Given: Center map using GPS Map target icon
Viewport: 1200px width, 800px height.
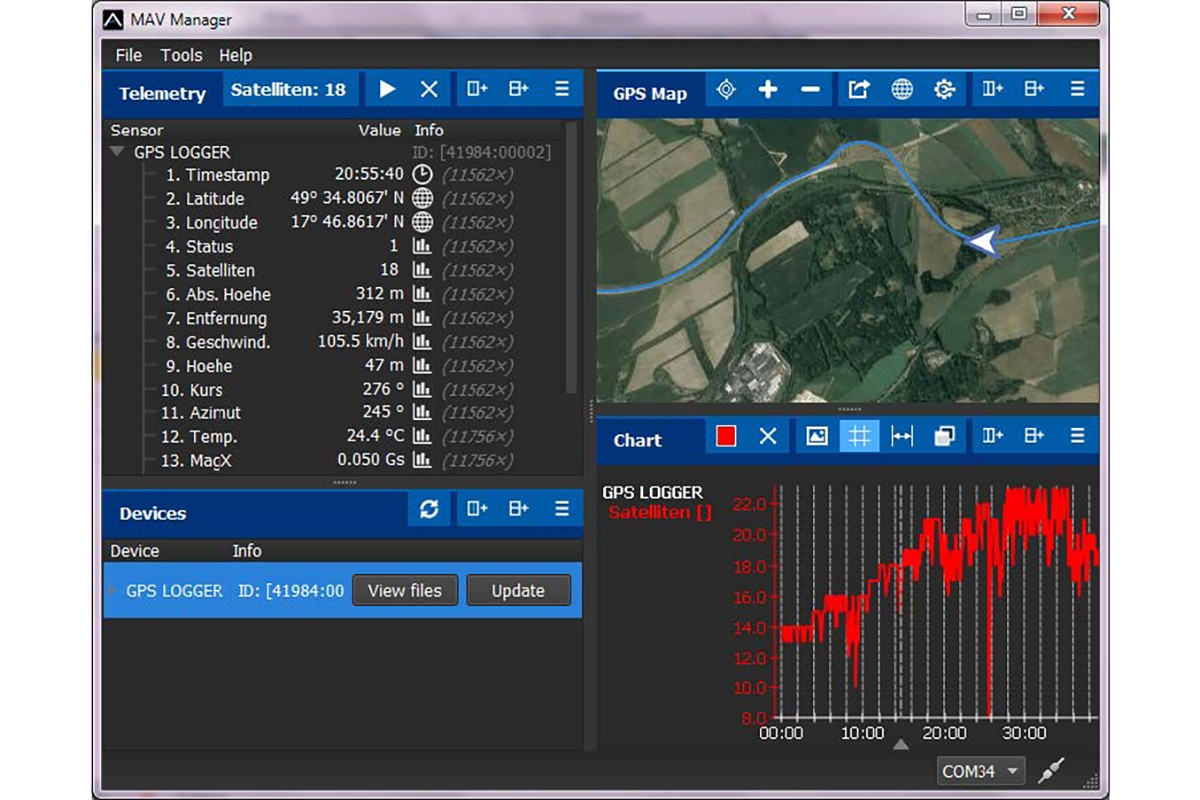Looking at the screenshot, I should tap(727, 90).
